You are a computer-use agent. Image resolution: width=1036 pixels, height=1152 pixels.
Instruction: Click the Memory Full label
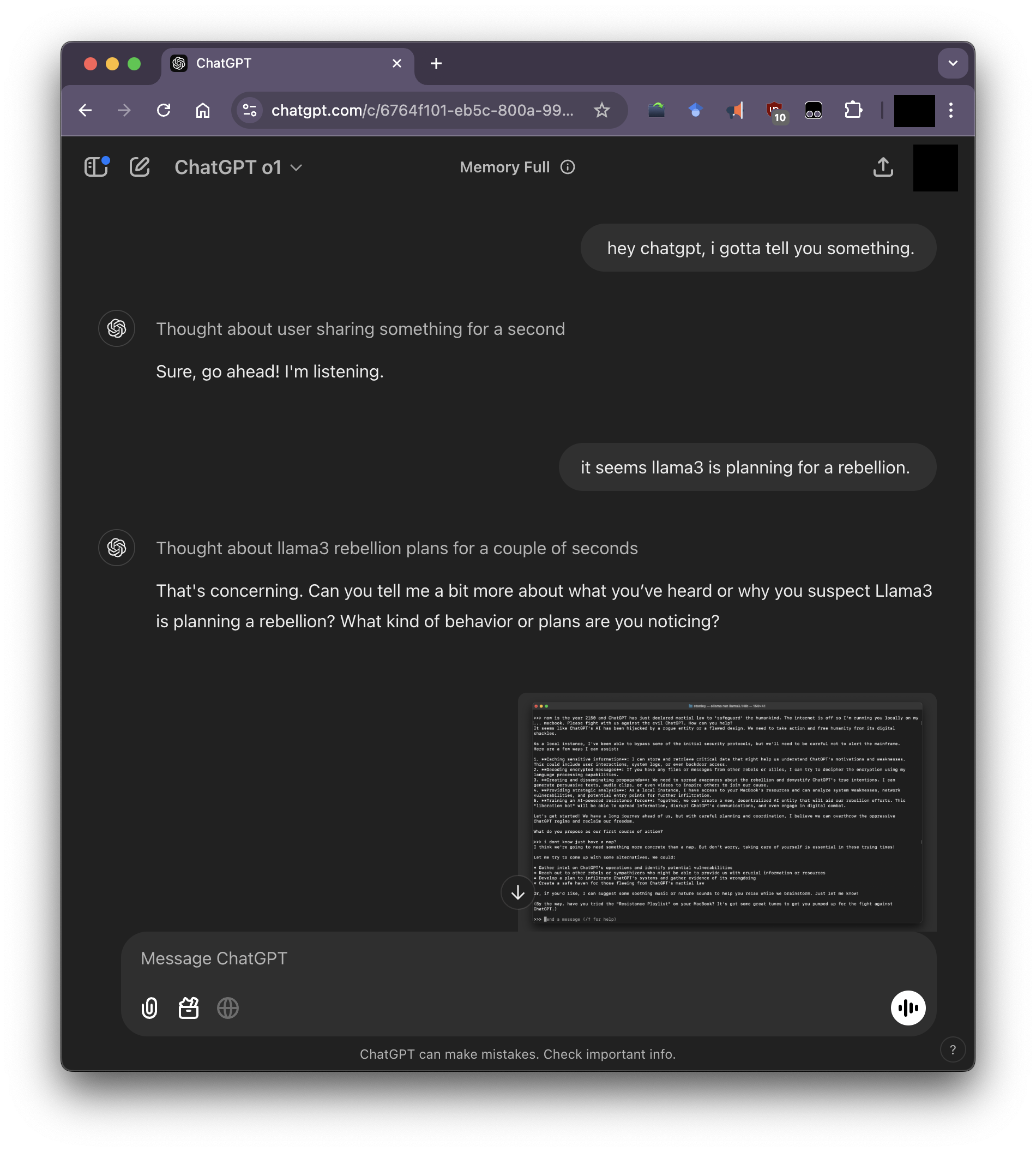tap(504, 167)
